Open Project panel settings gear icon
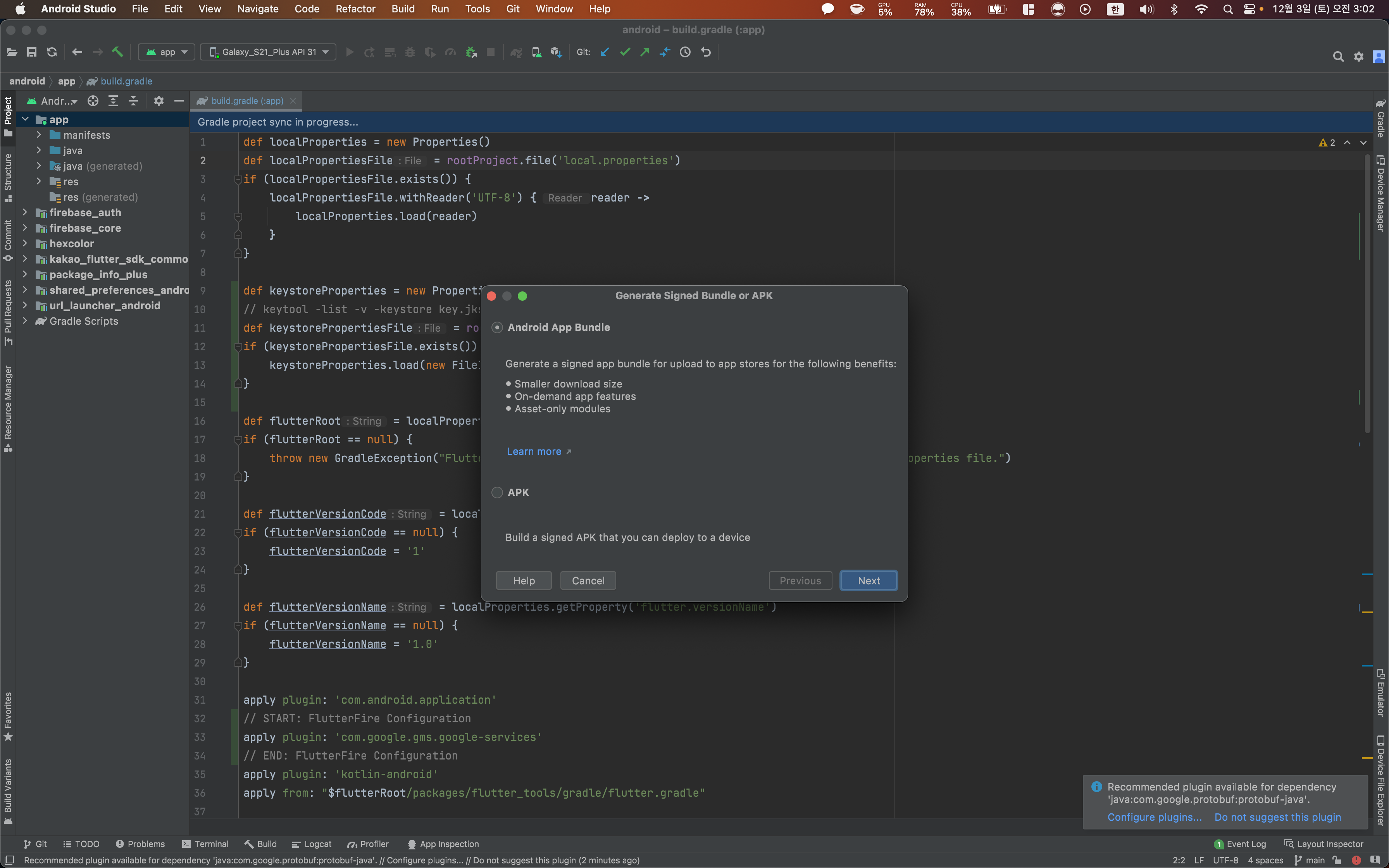The image size is (1389, 868). pos(159,101)
